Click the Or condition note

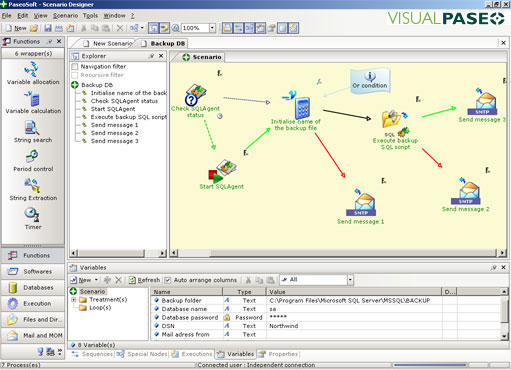(370, 81)
